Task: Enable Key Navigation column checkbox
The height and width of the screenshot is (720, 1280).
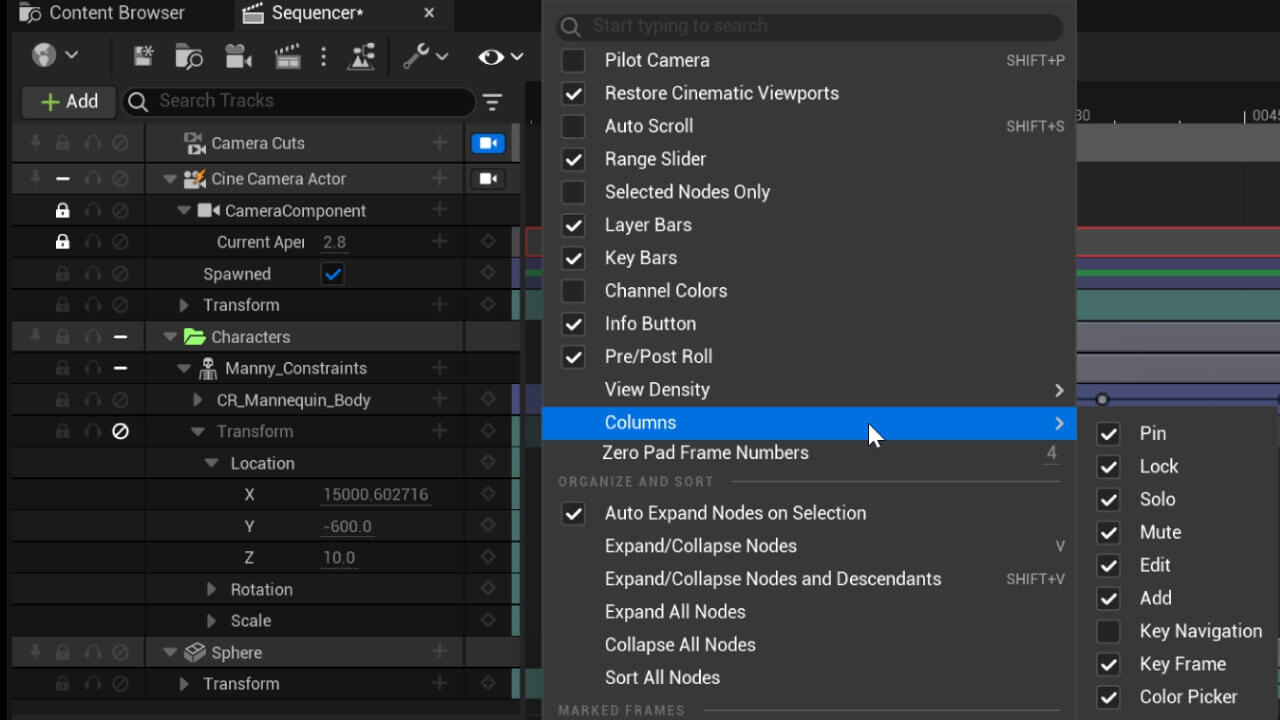Action: click(x=1108, y=631)
